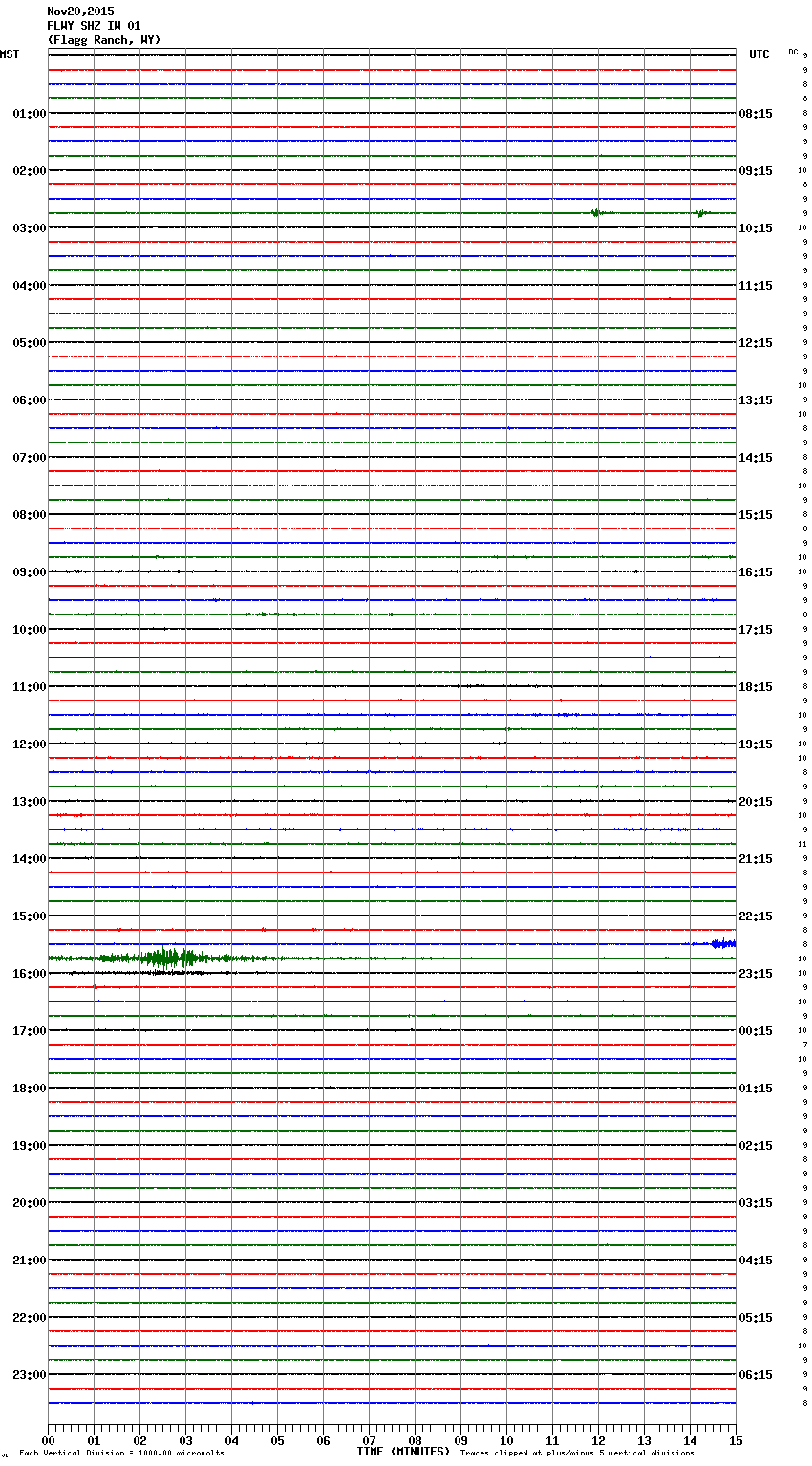Click the Each Vertical Division 1000.00 microvolts note

pos(122,1454)
